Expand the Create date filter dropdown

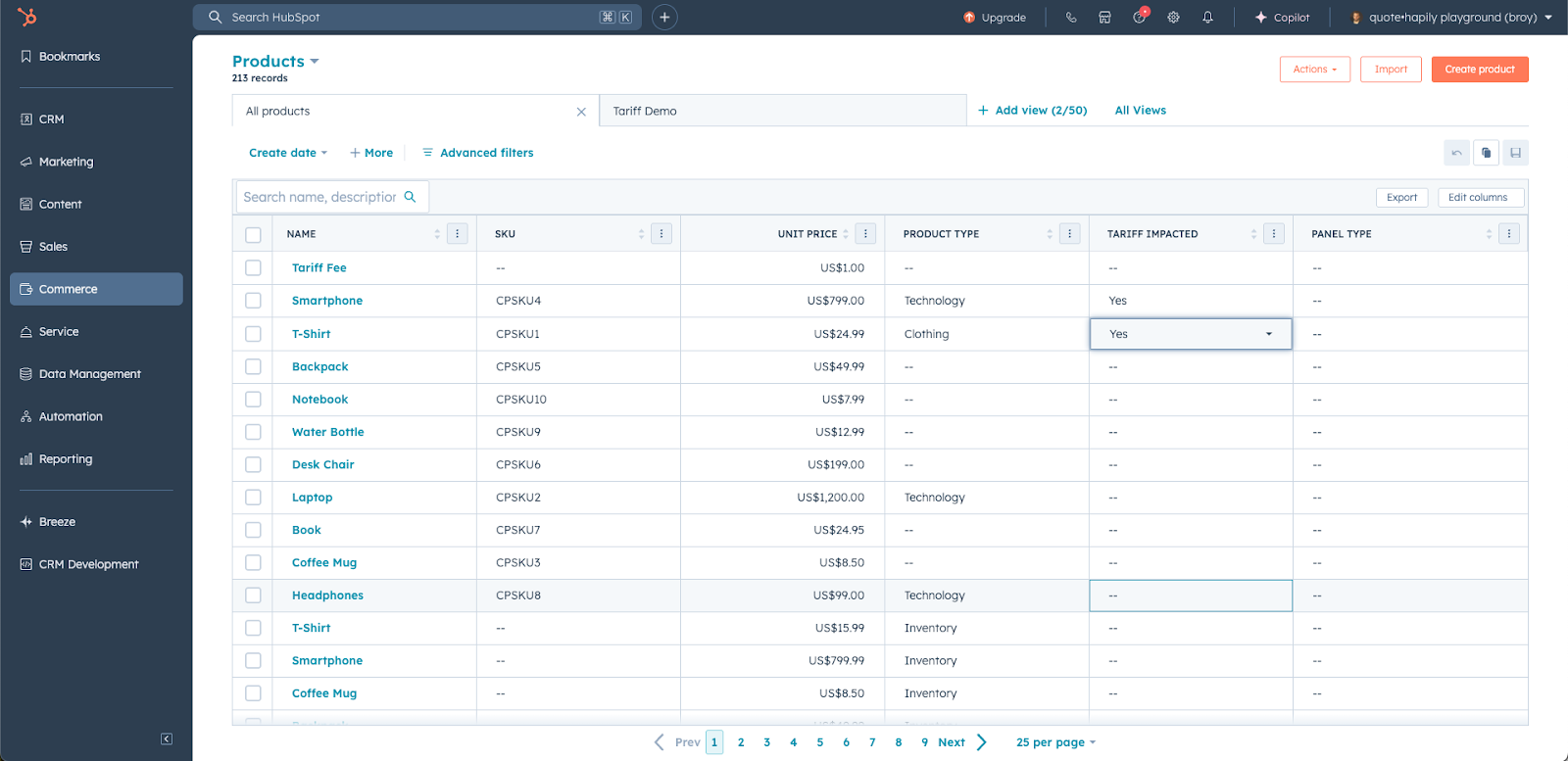point(288,153)
